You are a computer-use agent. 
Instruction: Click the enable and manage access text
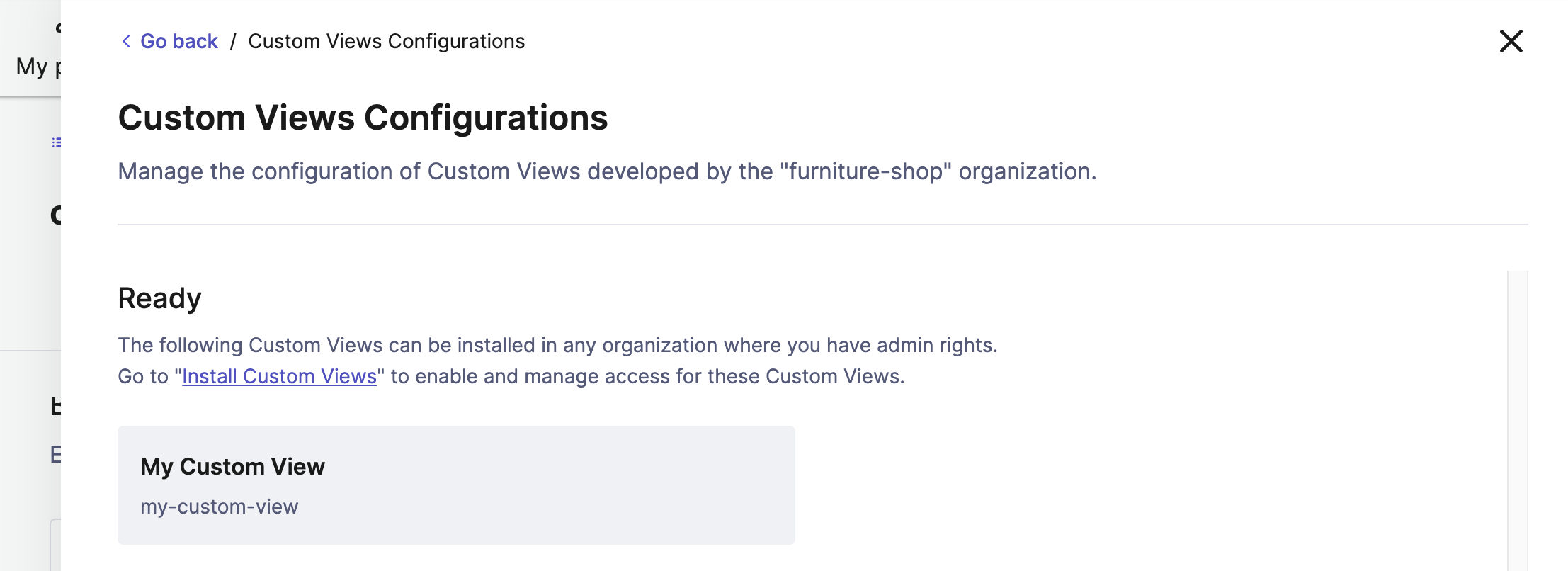pos(647,376)
